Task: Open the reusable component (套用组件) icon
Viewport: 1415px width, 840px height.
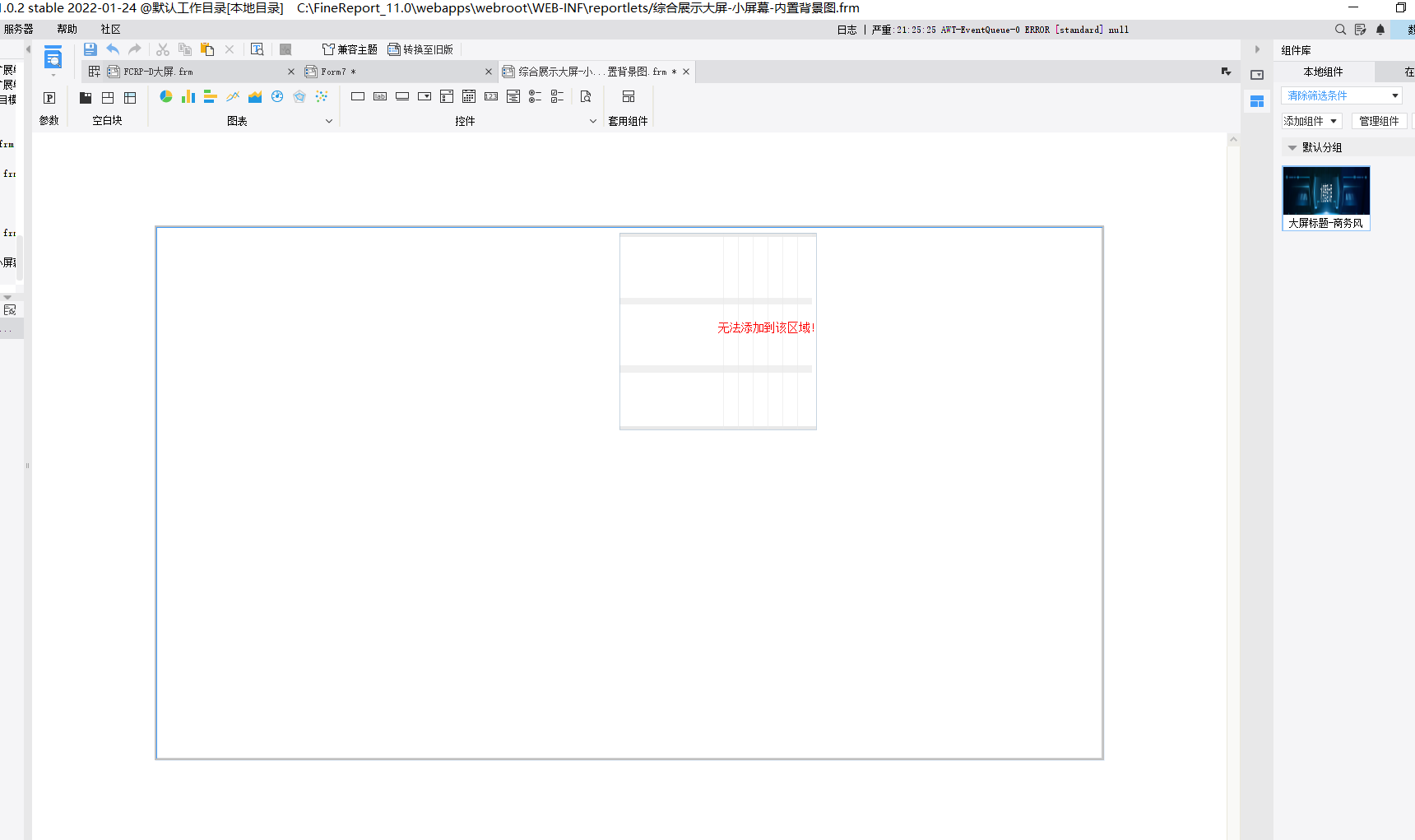Action: pyautogui.click(x=629, y=97)
